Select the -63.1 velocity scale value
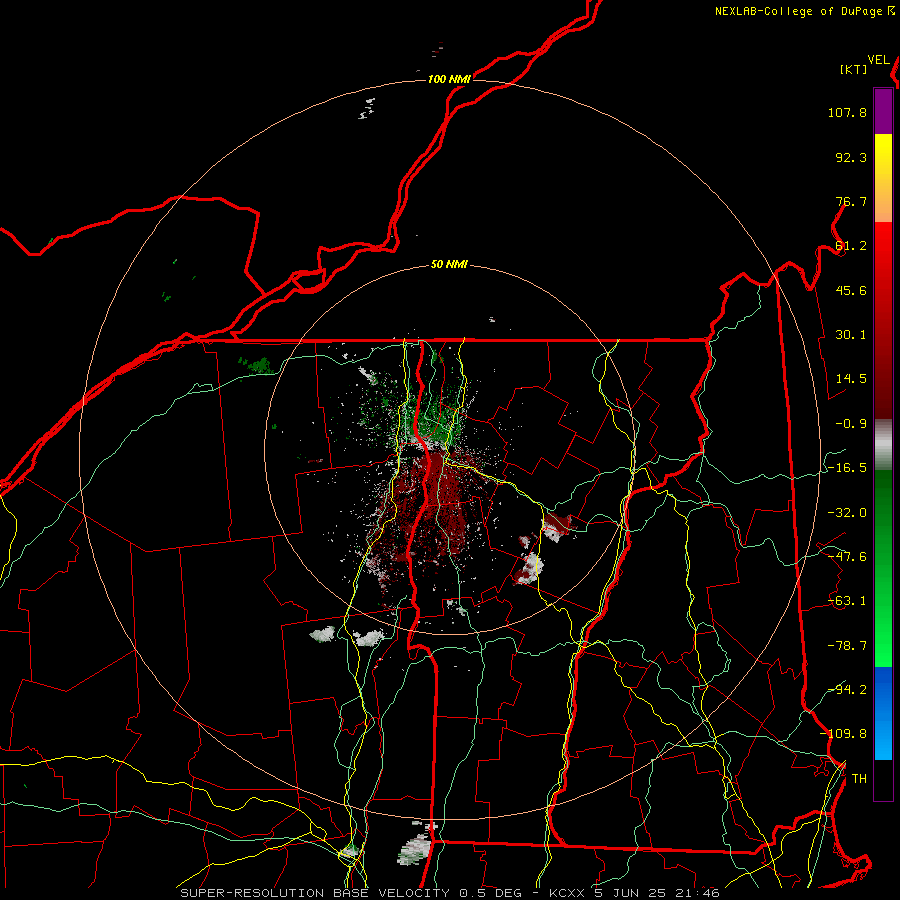Screen dimensions: 900x900 coord(847,601)
